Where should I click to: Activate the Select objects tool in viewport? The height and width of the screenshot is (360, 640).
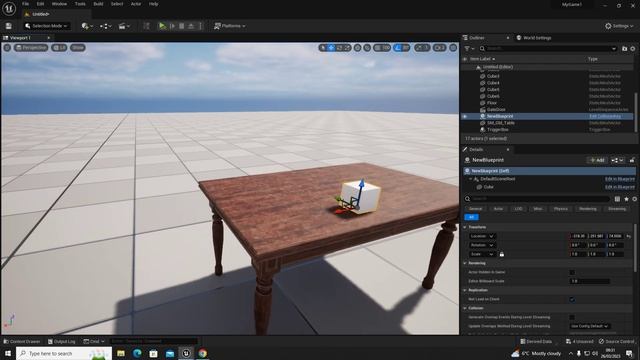[323, 48]
